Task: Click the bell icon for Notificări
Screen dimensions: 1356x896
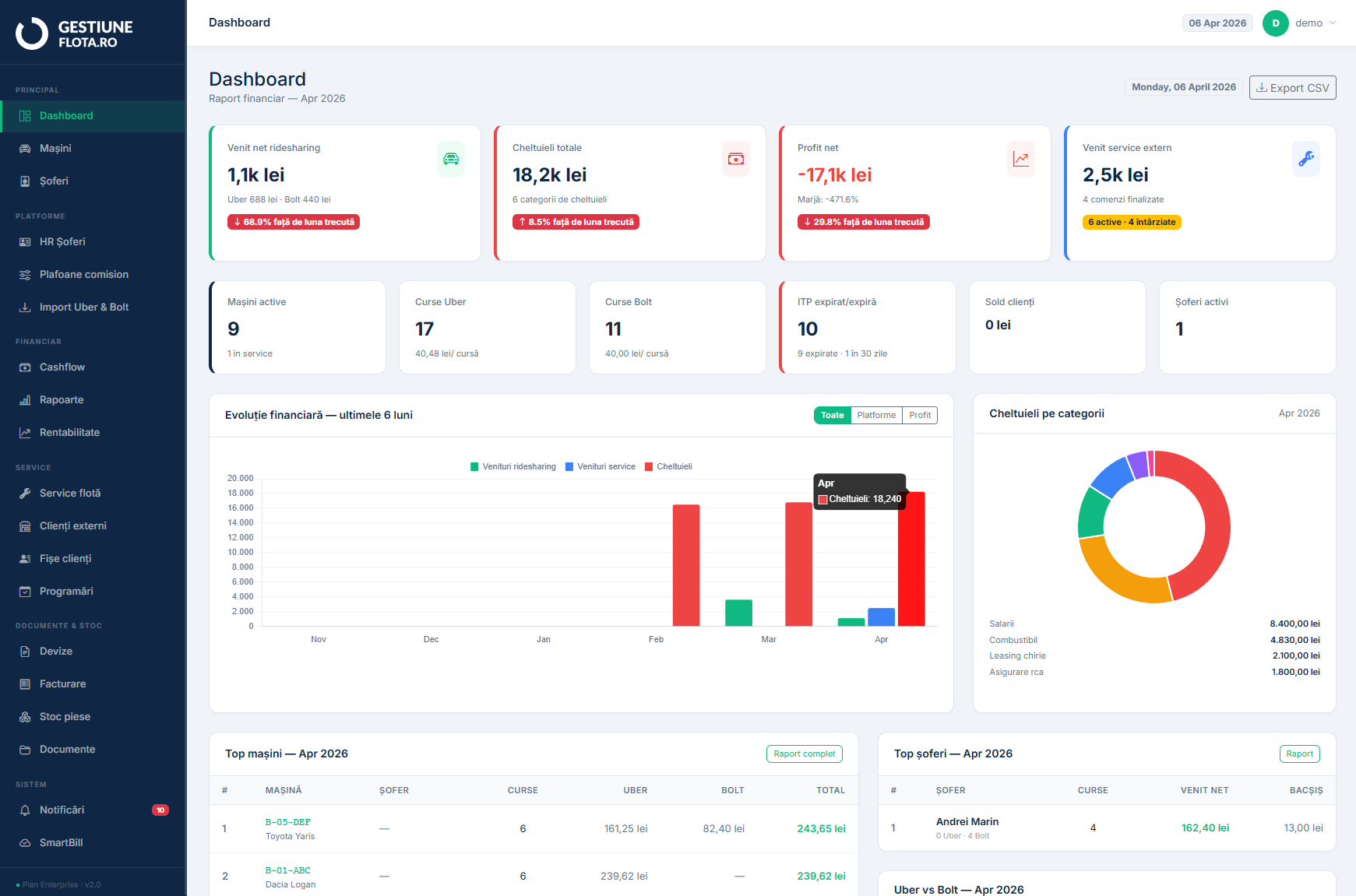Action: click(x=25, y=810)
